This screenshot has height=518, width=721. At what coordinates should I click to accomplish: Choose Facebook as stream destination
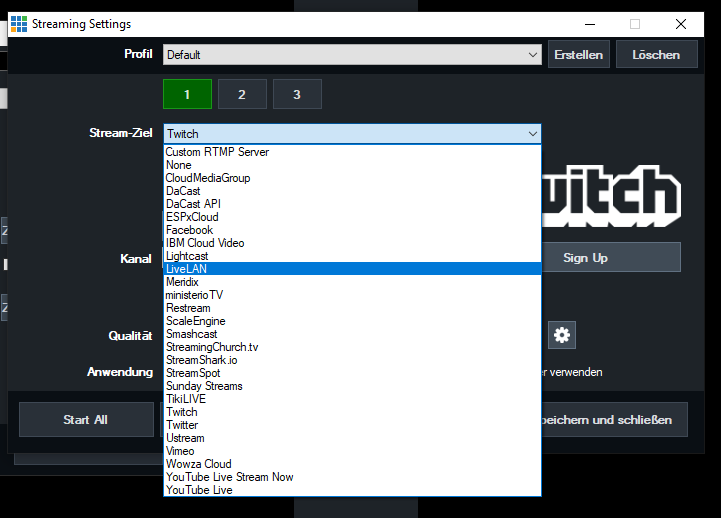(x=189, y=230)
